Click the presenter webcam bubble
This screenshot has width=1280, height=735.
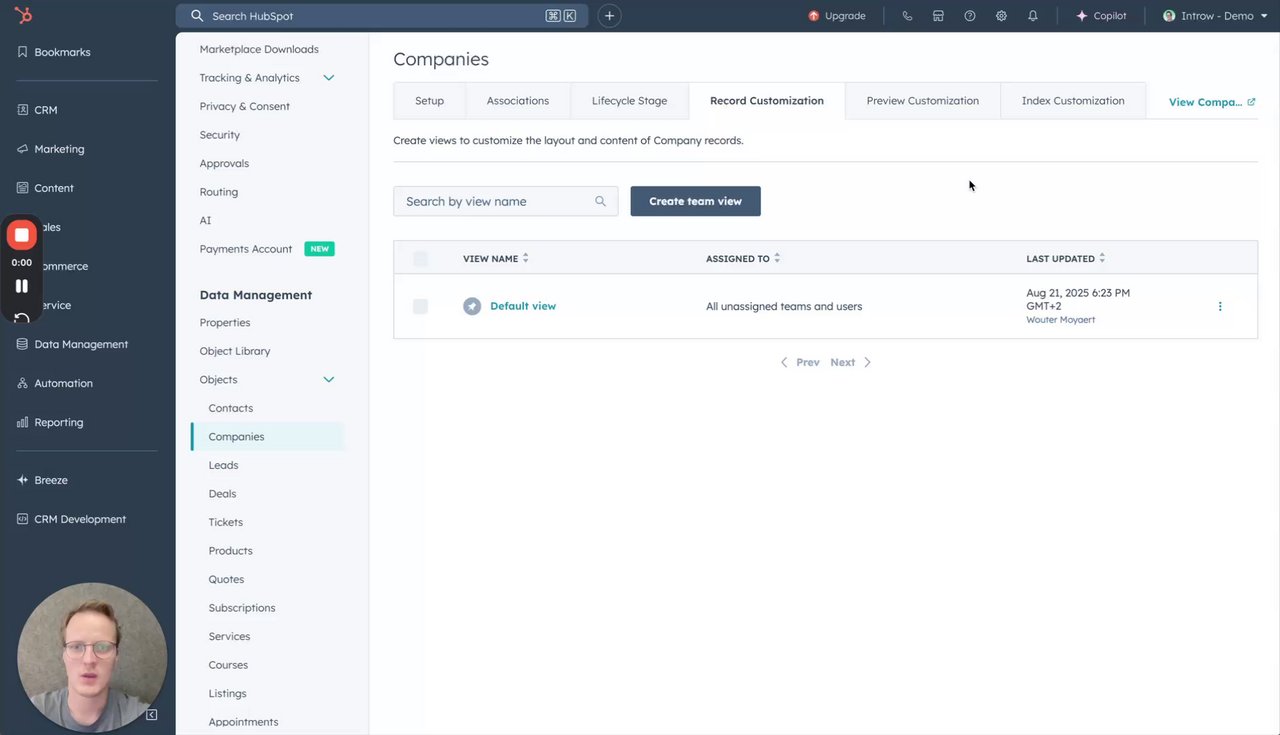pyautogui.click(x=92, y=657)
